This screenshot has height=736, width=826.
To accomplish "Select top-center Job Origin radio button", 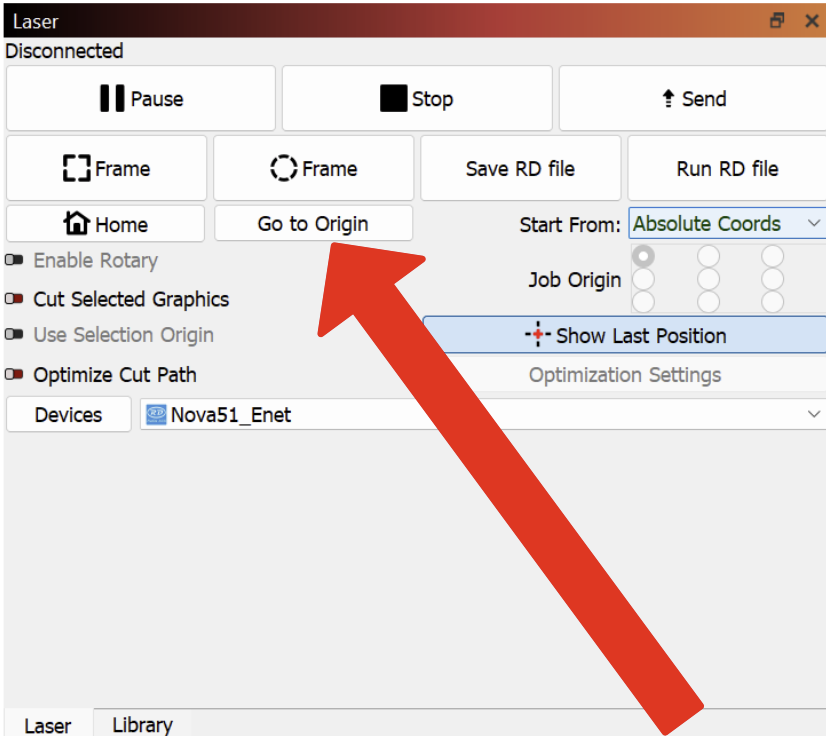I will [x=708, y=257].
